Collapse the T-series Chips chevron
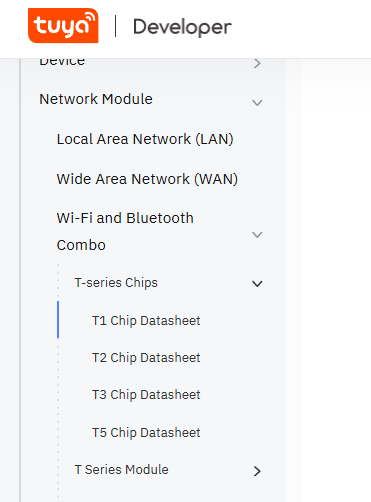The height and width of the screenshot is (502, 371). [x=257, y=284]
